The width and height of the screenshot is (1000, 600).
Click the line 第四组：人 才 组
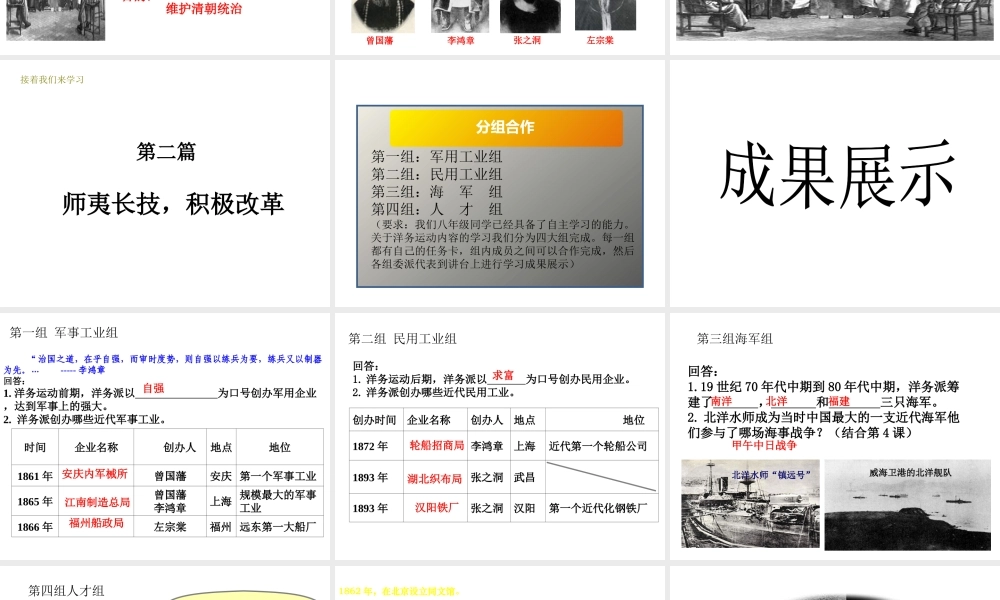pyautogui.click(x=437, y=209)
